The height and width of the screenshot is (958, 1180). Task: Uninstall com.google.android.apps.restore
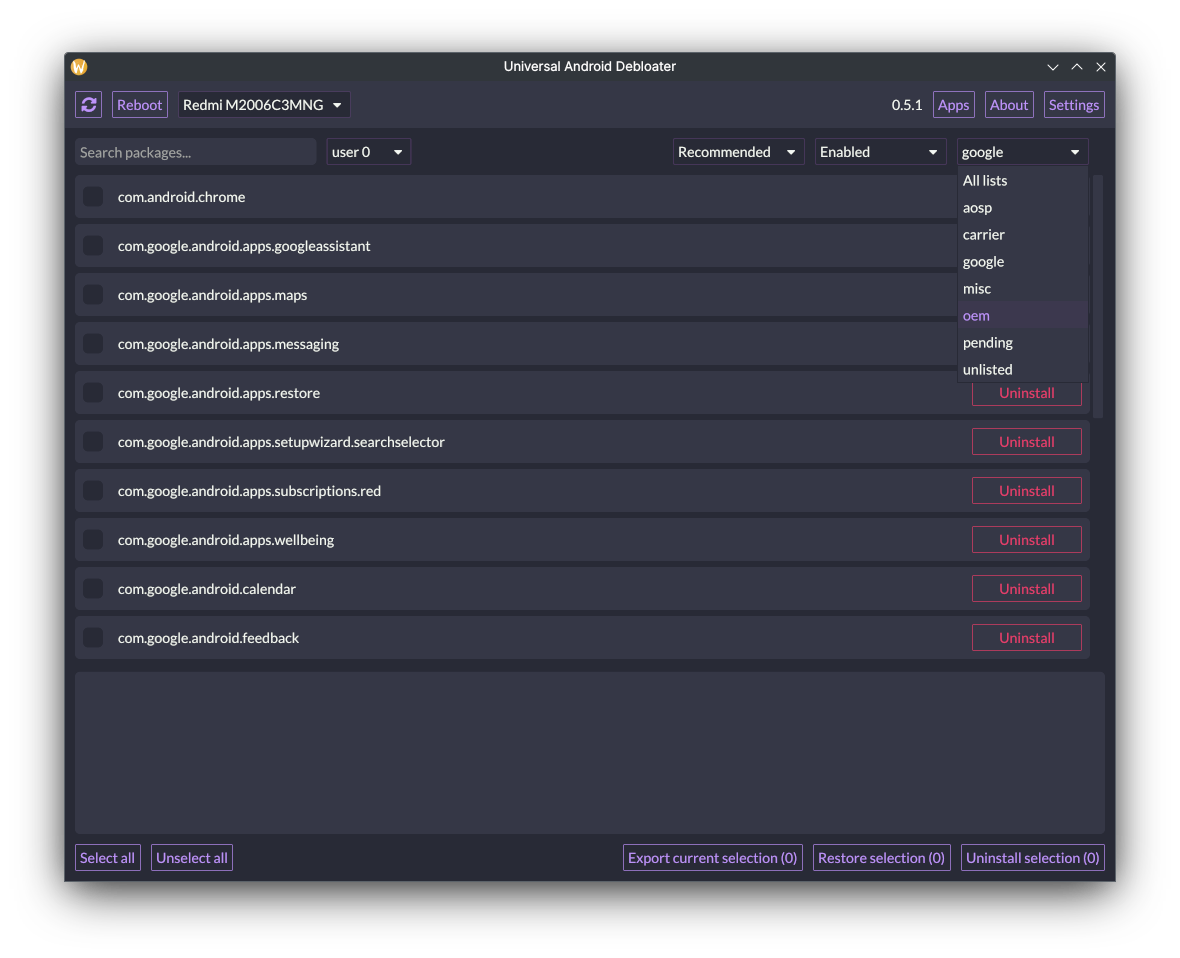(x=1026, y=393)
